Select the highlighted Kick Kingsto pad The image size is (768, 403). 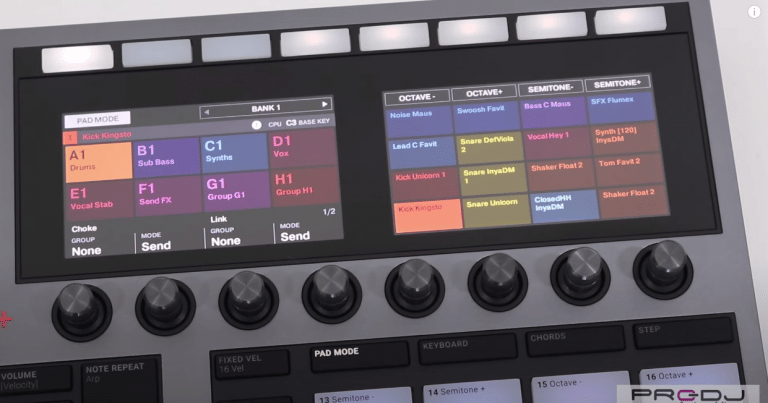pos(429,216)
